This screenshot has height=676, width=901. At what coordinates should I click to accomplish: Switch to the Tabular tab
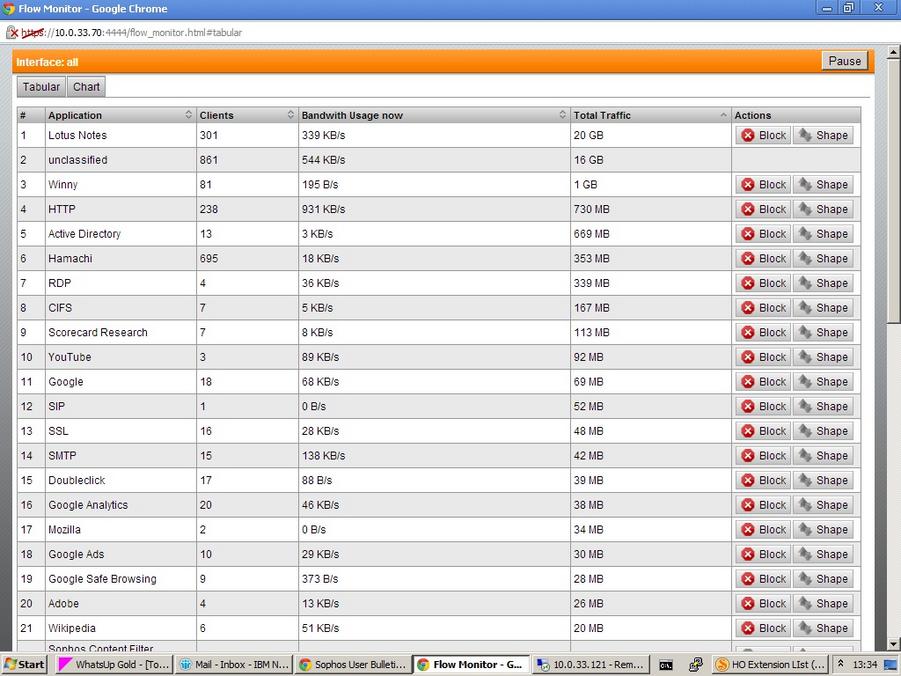point(41,87)
